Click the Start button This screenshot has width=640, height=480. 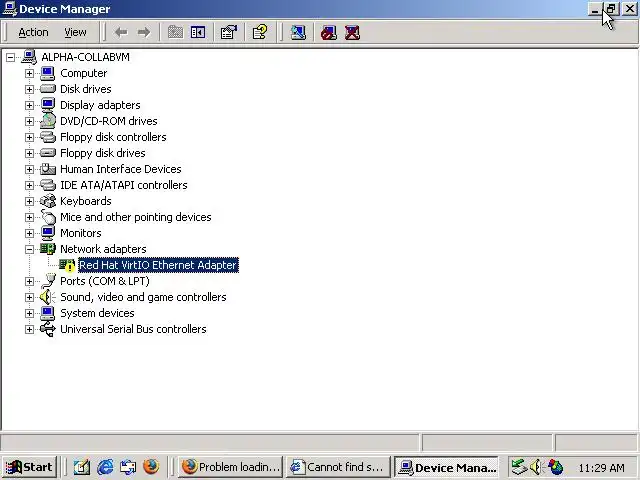(29, 467)
